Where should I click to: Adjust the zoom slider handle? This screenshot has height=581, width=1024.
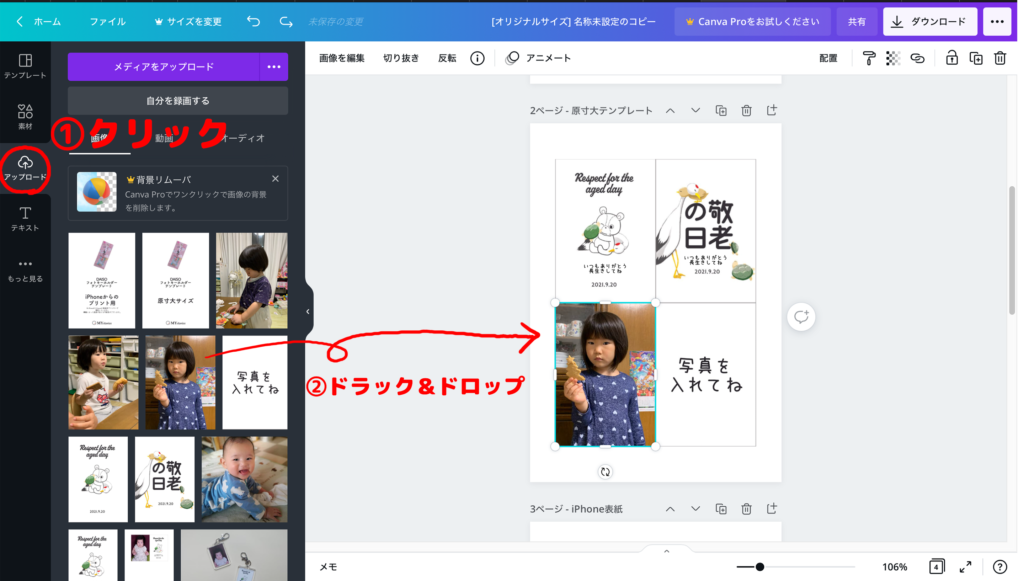(x=760, y=567)
